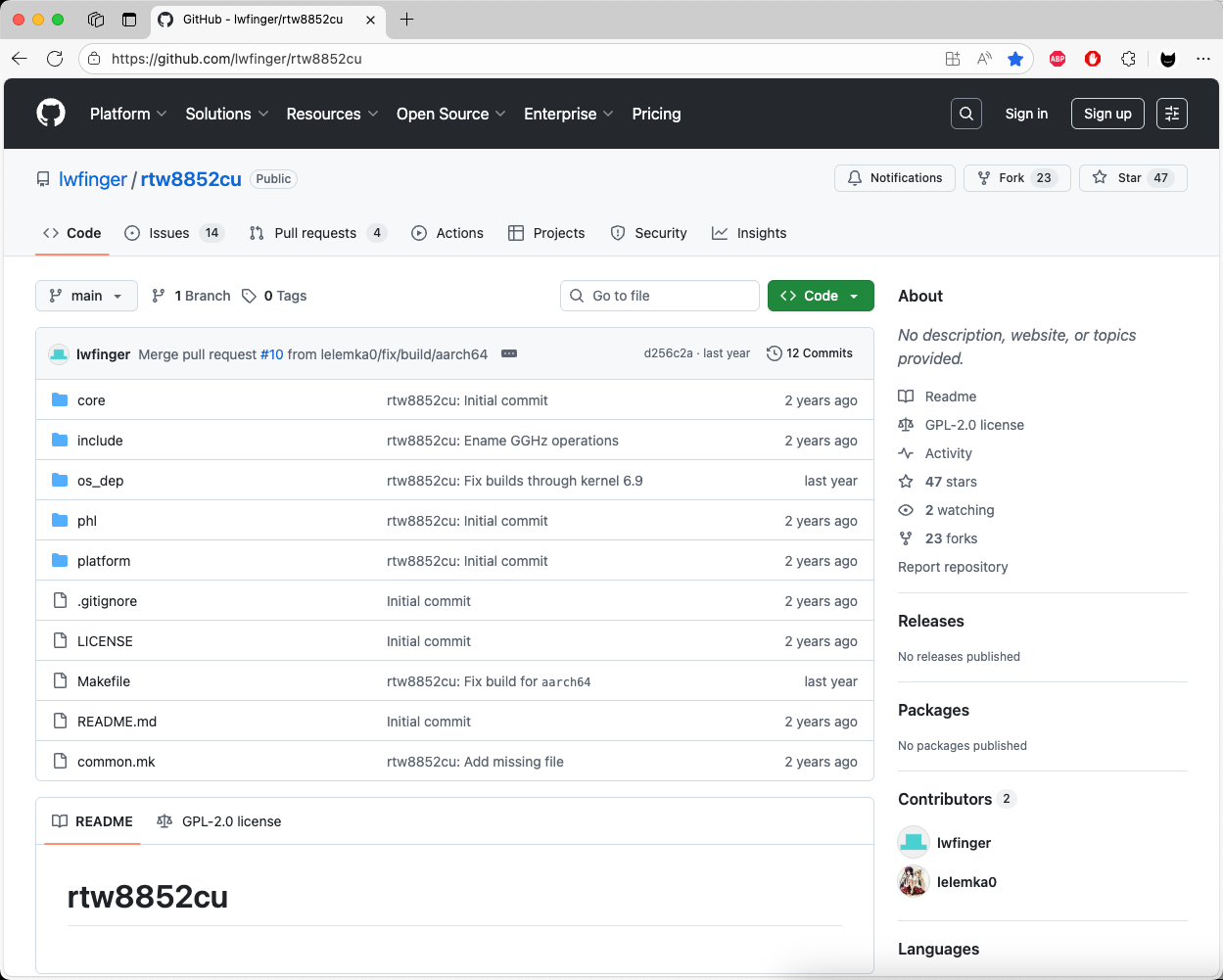Open the browser extensions puzzle icon
Image resolution: width=1223 pixels, height=980 pixels.
pyautogui.click(x=1129, y=59)
